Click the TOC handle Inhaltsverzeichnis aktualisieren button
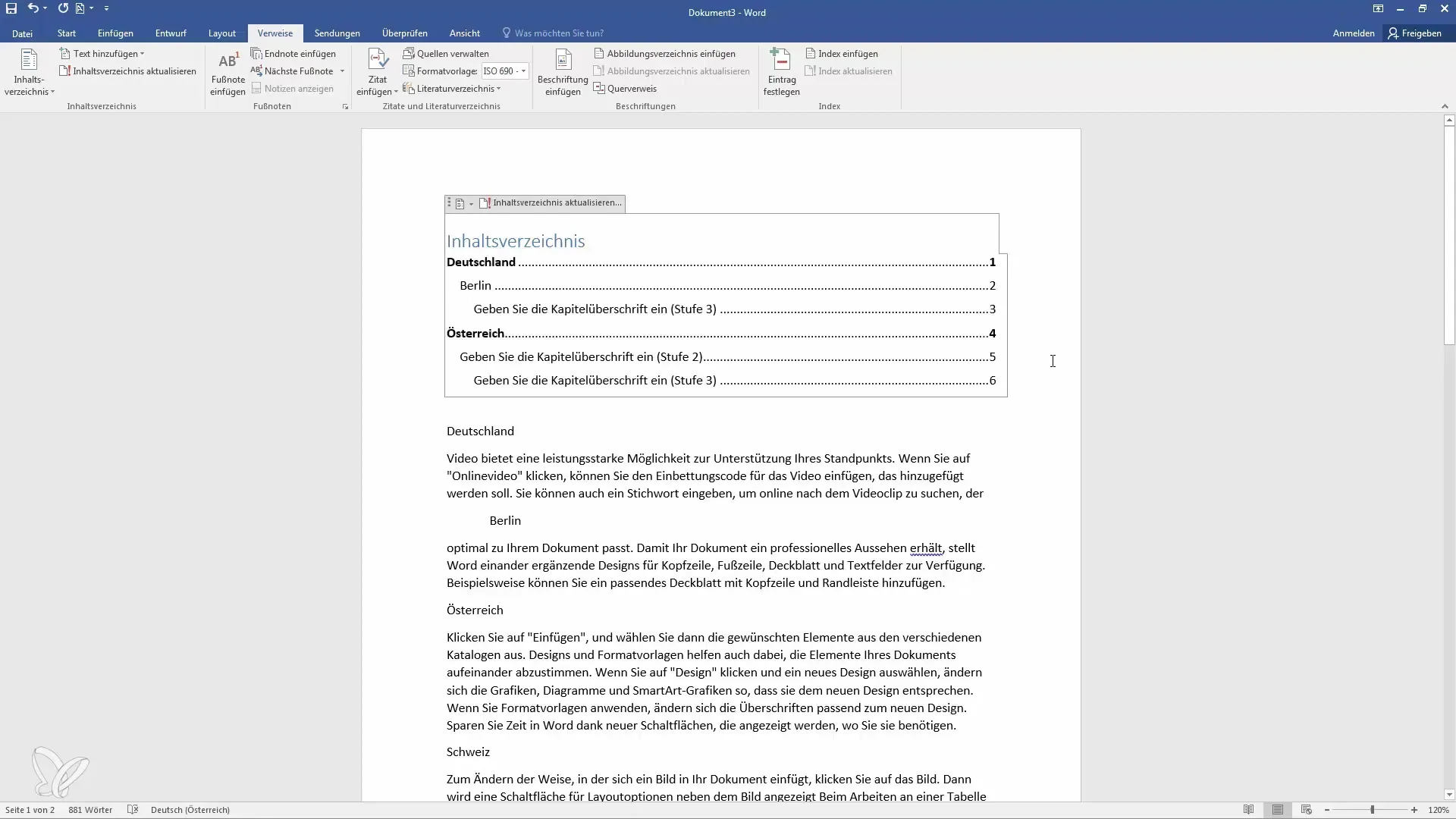 551,203
